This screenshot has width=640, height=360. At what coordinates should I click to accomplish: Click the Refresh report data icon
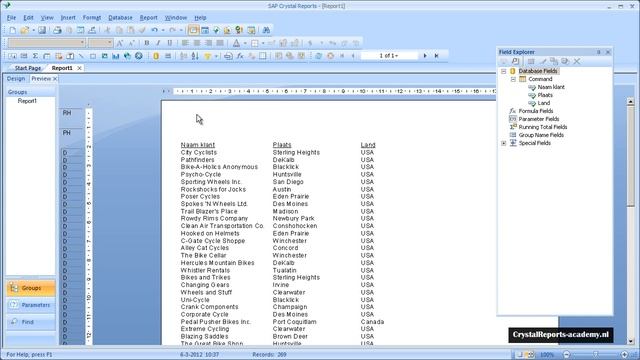[x=319, y=56]
